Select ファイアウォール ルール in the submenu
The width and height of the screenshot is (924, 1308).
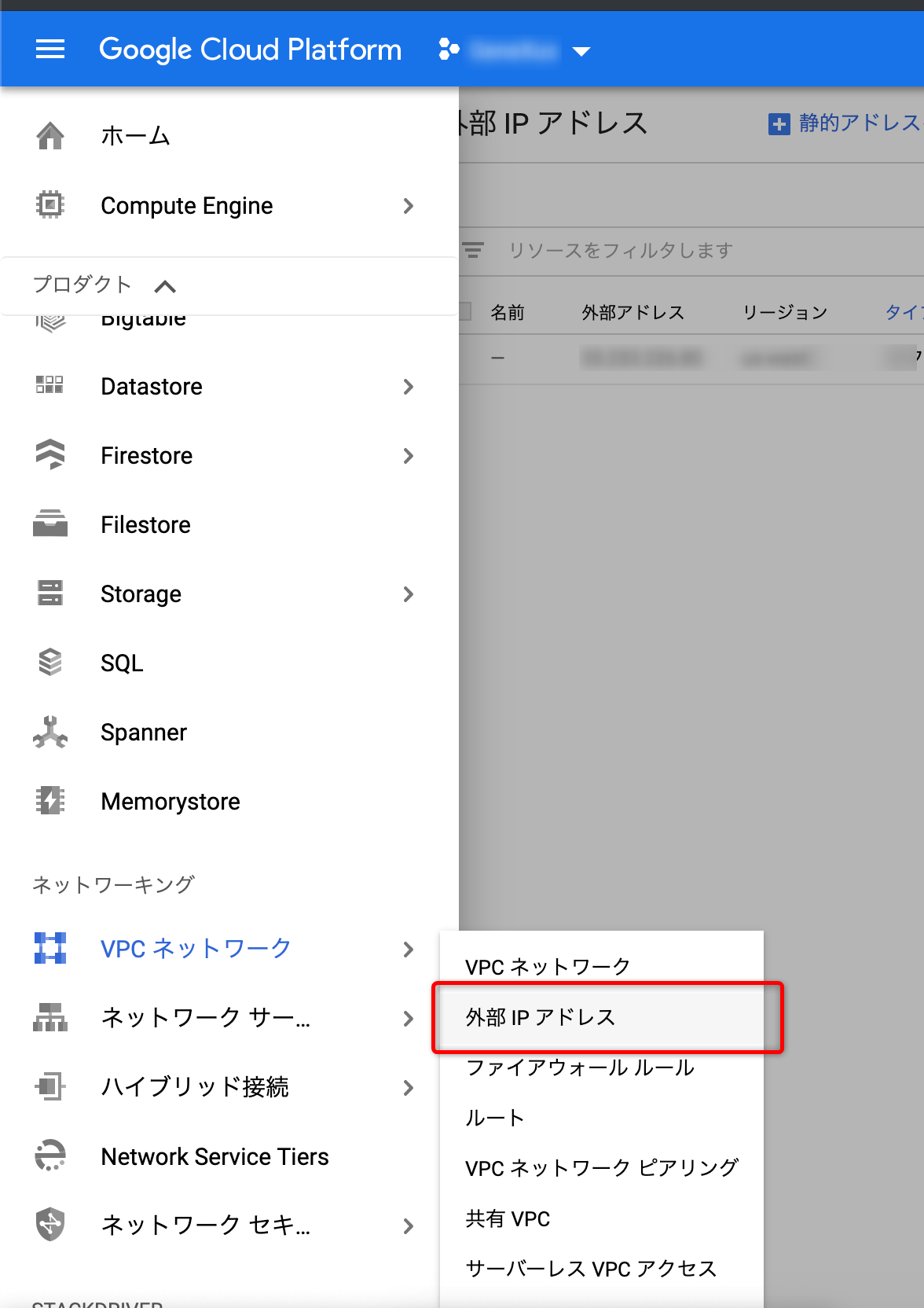pyautogui.click(x=602, y=1067)
